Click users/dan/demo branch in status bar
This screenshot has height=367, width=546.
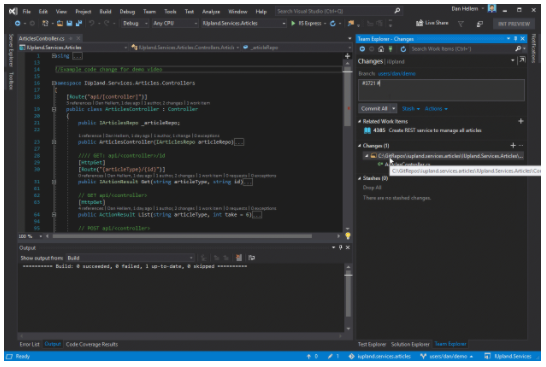[x=447, y=356]
